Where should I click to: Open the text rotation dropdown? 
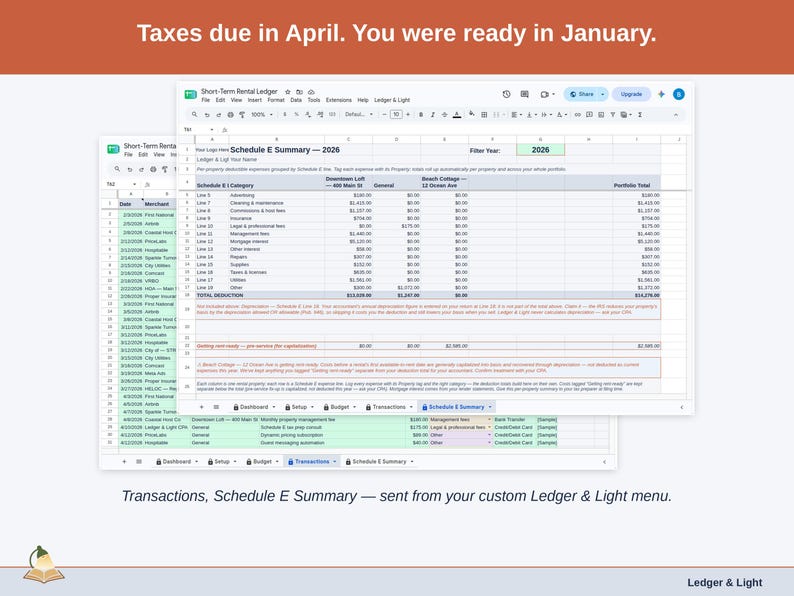[561, 115]
